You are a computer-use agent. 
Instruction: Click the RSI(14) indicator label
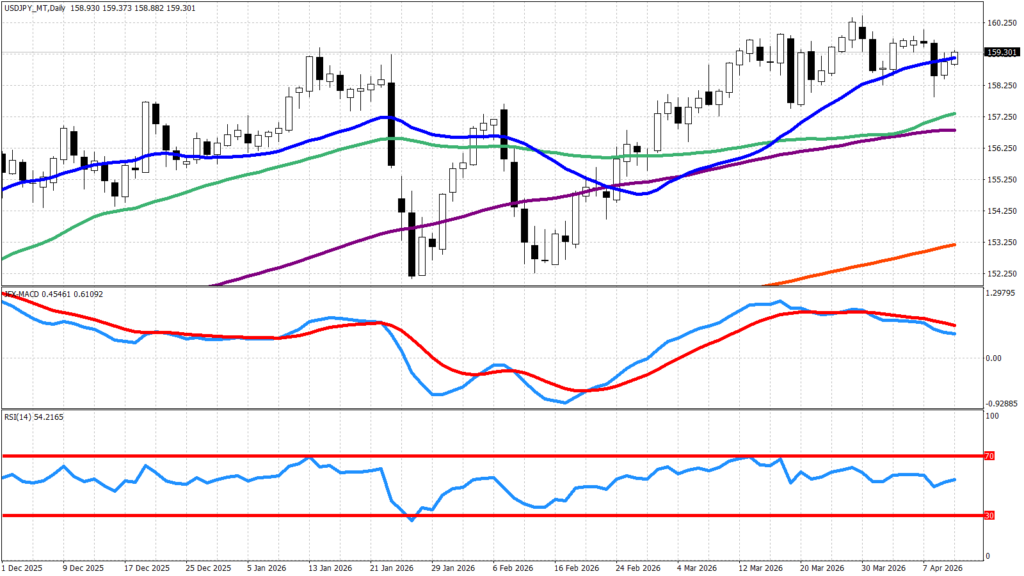click(x=21, y=415)
